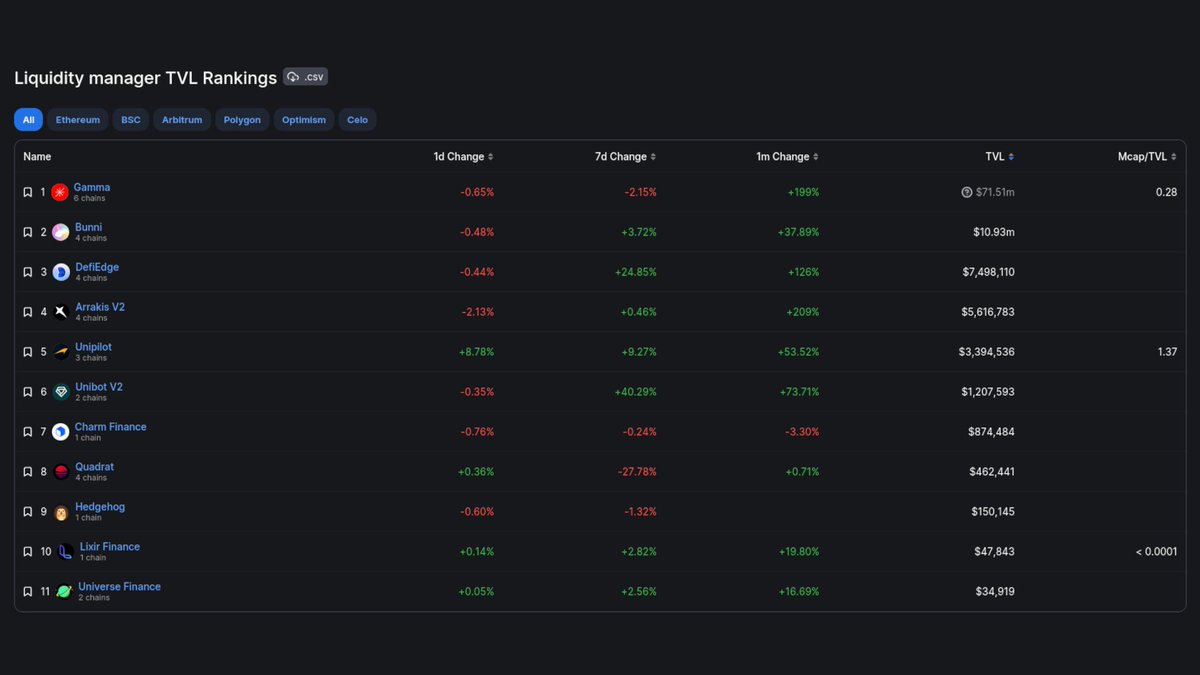Toggle Charm Finance bookmark
Screen dimensions: 1200x675
pyautogui.click(x=28, y=432)
